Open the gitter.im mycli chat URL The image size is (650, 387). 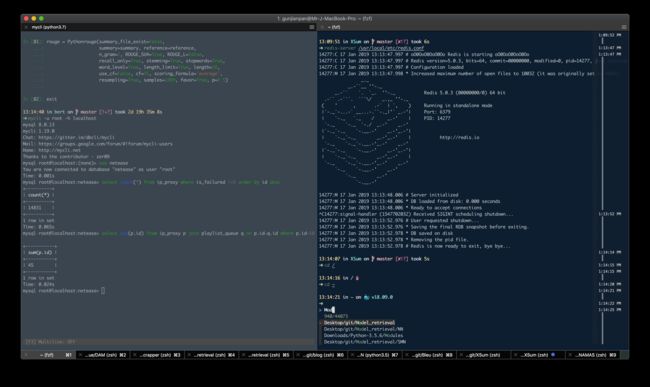pos(76,138)
